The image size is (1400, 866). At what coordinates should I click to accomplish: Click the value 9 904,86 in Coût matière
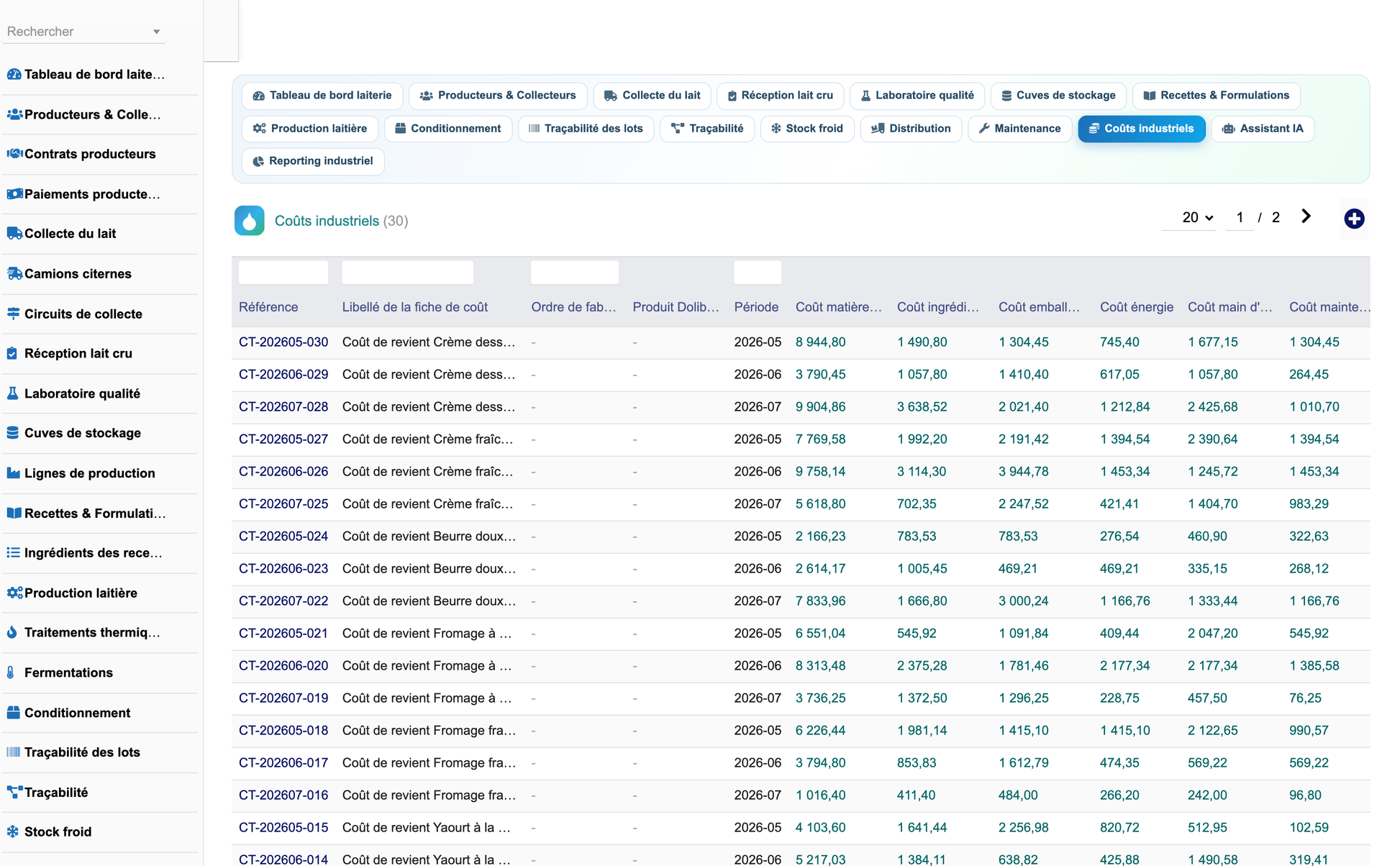tap(821, 407)
